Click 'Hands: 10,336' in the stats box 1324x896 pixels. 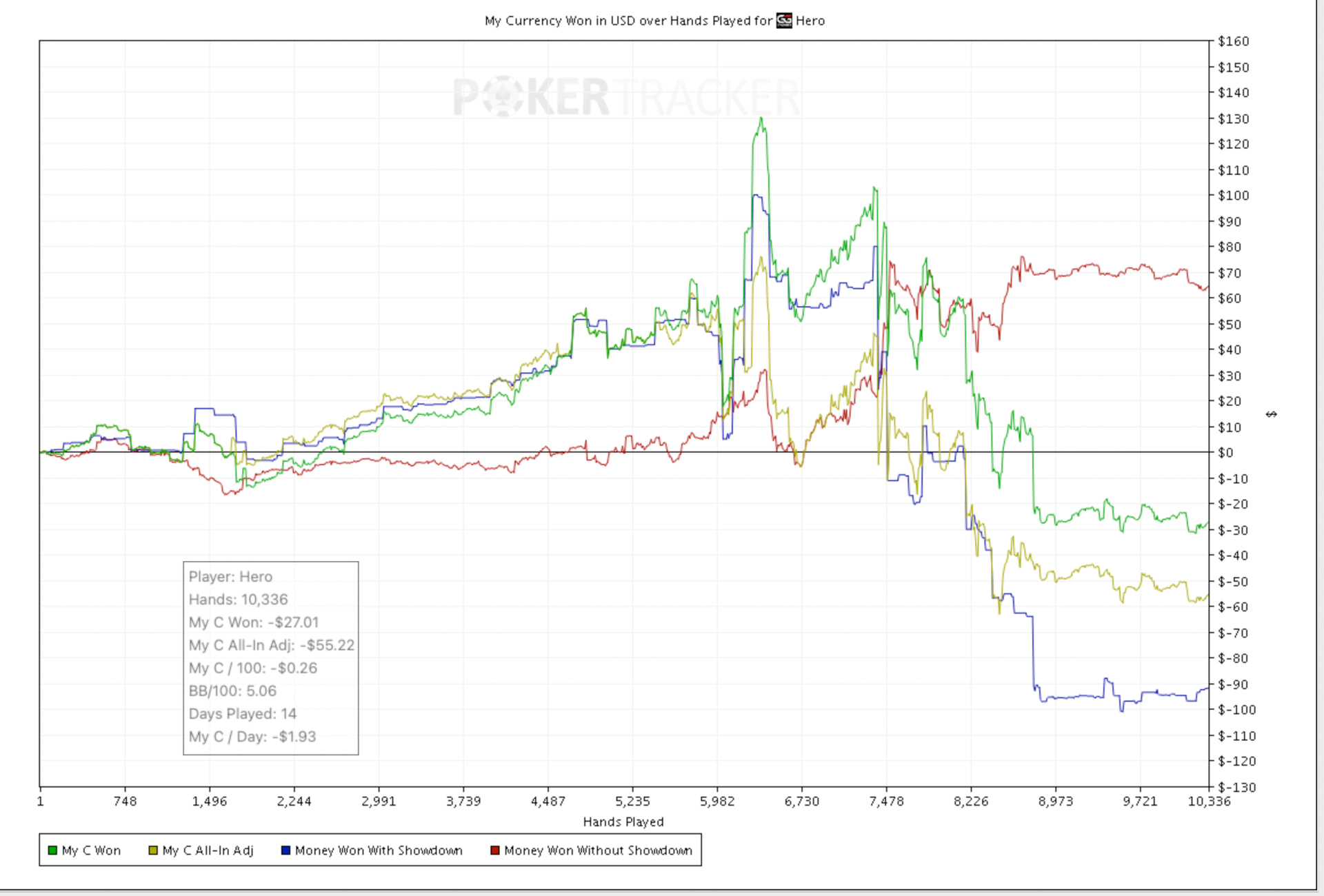(x=238, y=600)
